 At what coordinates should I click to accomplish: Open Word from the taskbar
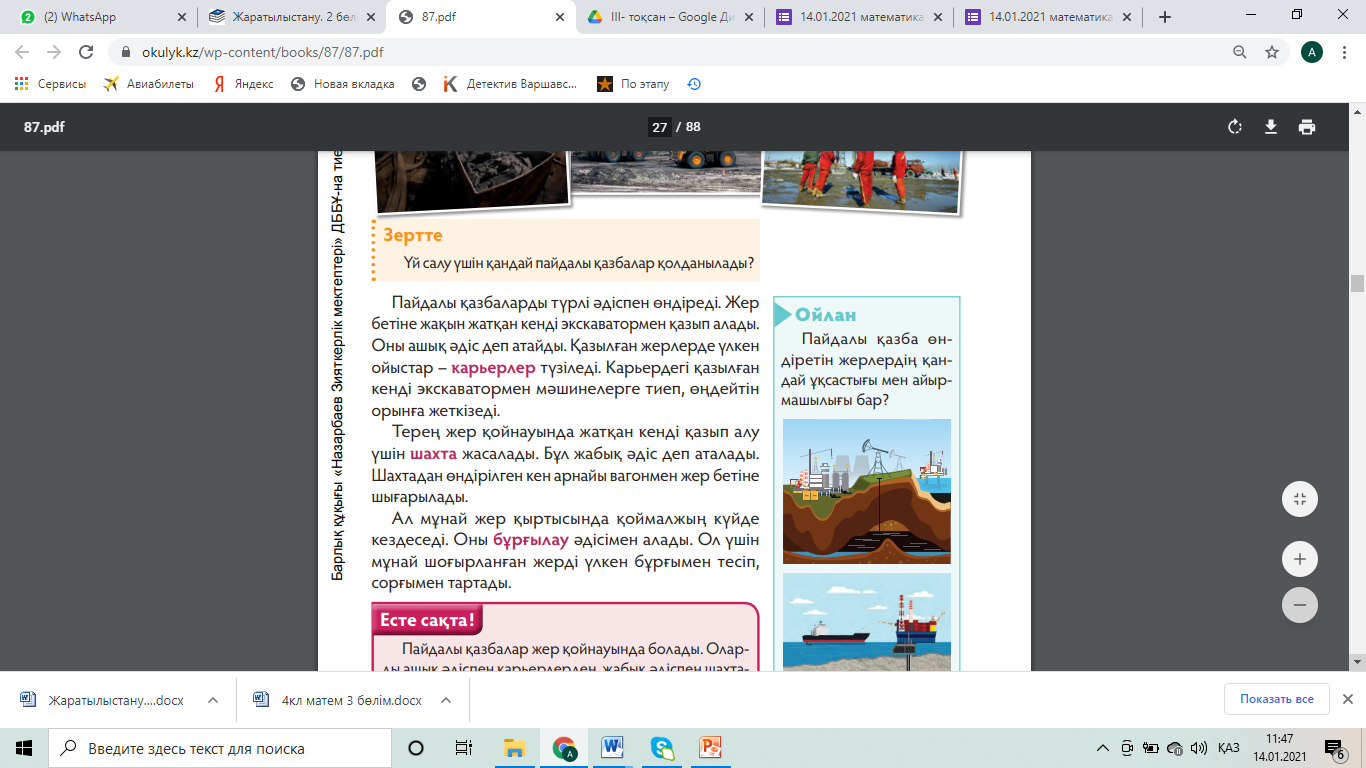click(x=613, y=747)
